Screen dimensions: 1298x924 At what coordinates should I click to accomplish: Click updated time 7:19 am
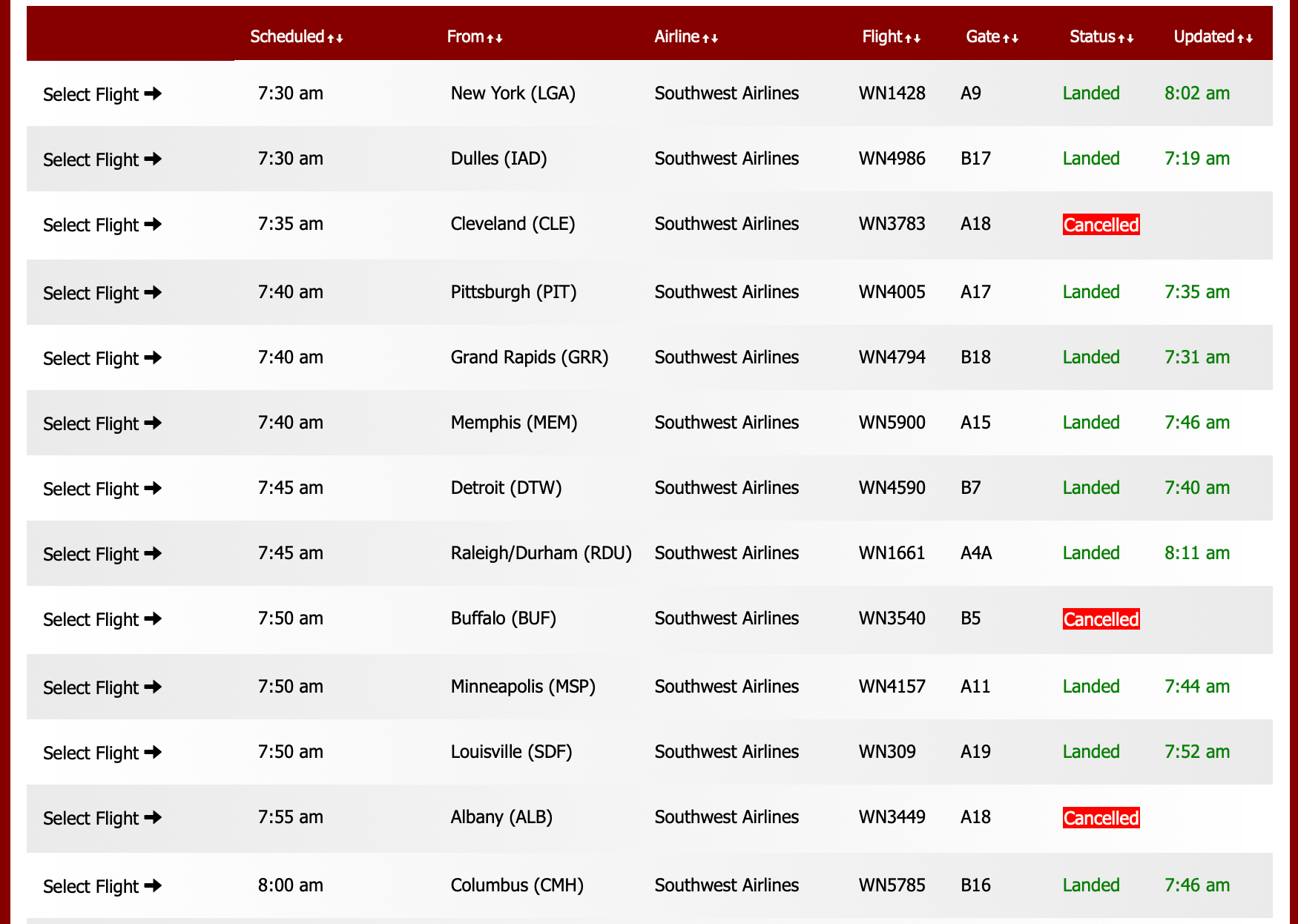[x=1197, y=158]
